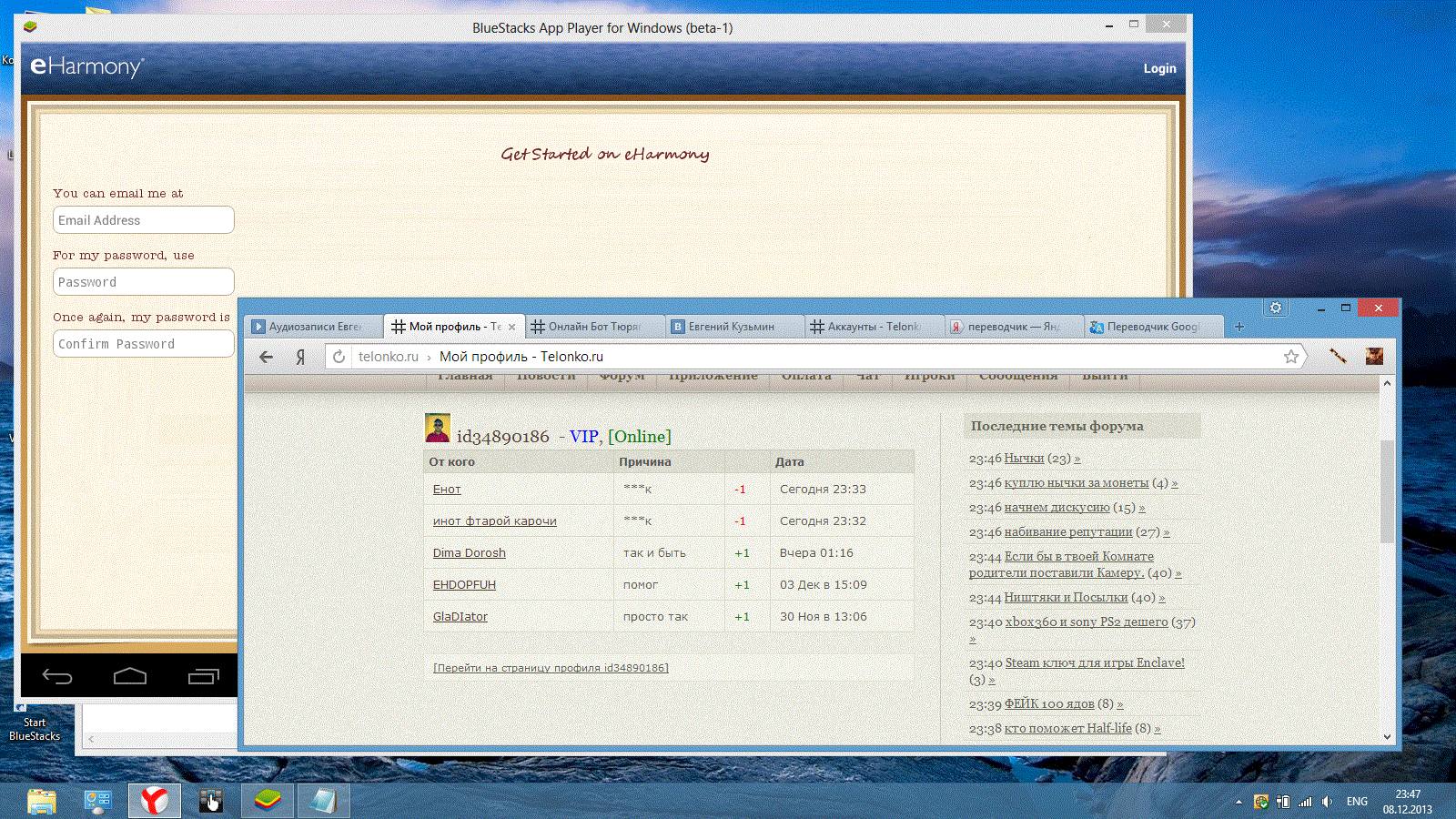Click the profile avatar of id34890186

[x=438, y=428]
